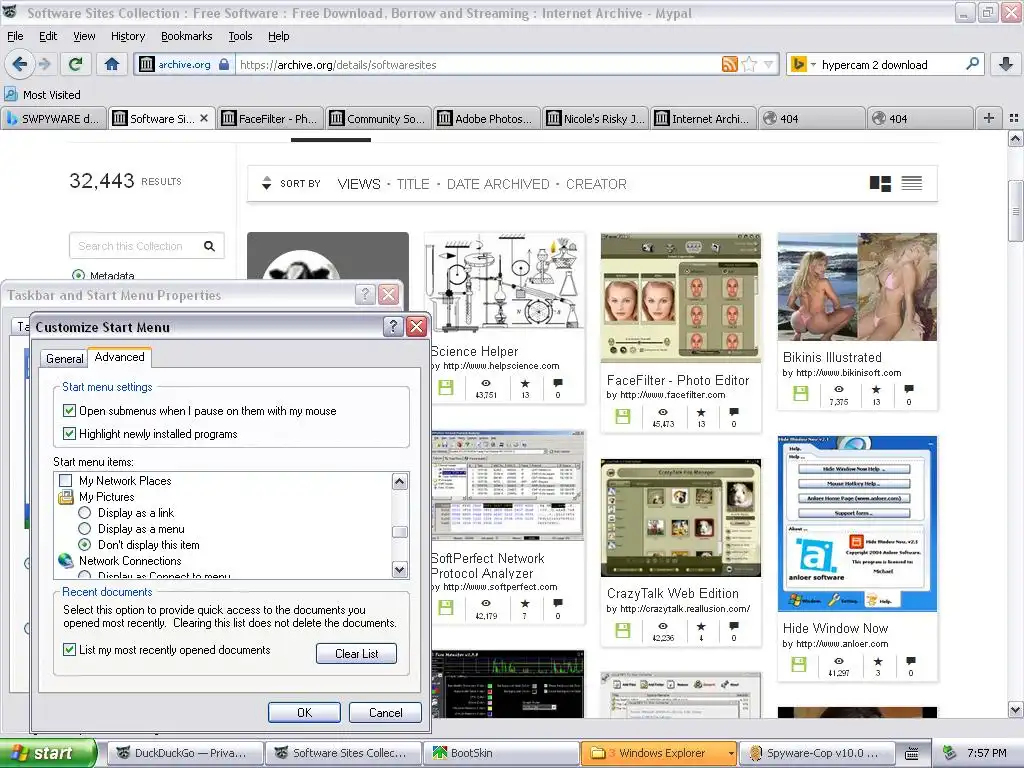Open the search engine selector dropdown
Screen dimensions: 1024x768
point(813,64)
